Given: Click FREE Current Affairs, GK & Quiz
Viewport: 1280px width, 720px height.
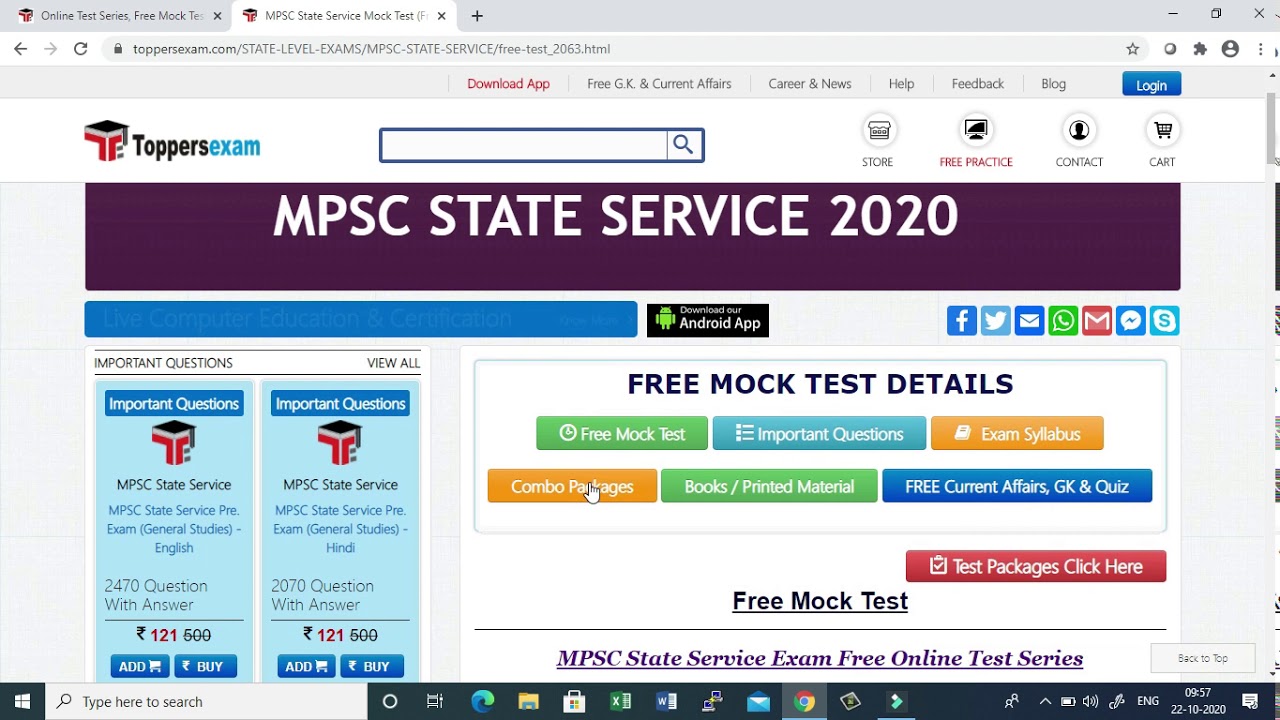Looking at the screenshot, I should click(1017, 487).
